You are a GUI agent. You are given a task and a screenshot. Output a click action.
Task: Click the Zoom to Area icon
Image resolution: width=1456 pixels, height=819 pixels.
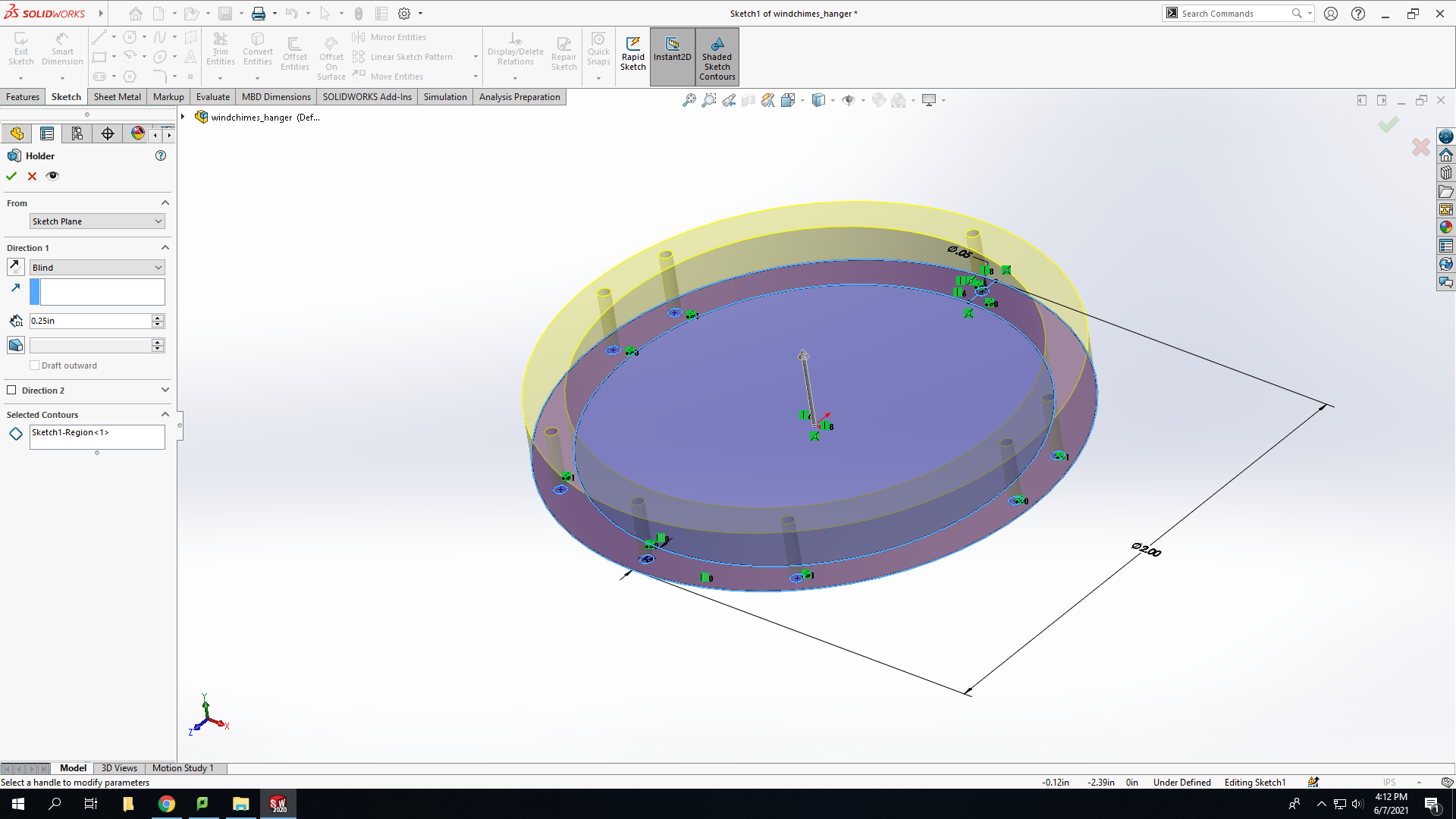pos(708,100)
